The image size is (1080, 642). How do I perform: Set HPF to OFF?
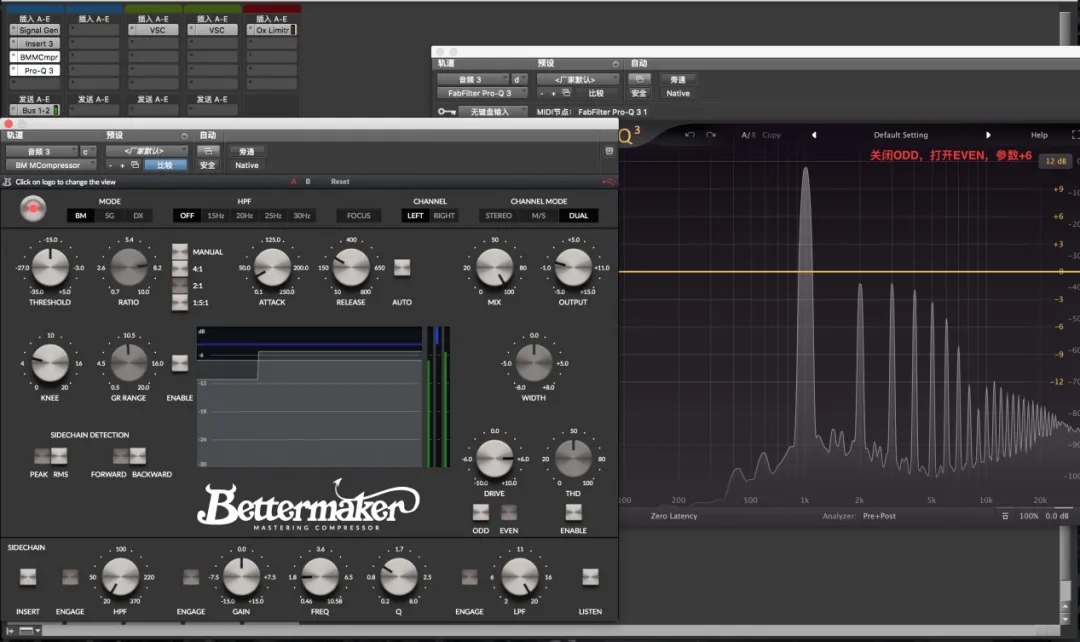tap(187, 216)
